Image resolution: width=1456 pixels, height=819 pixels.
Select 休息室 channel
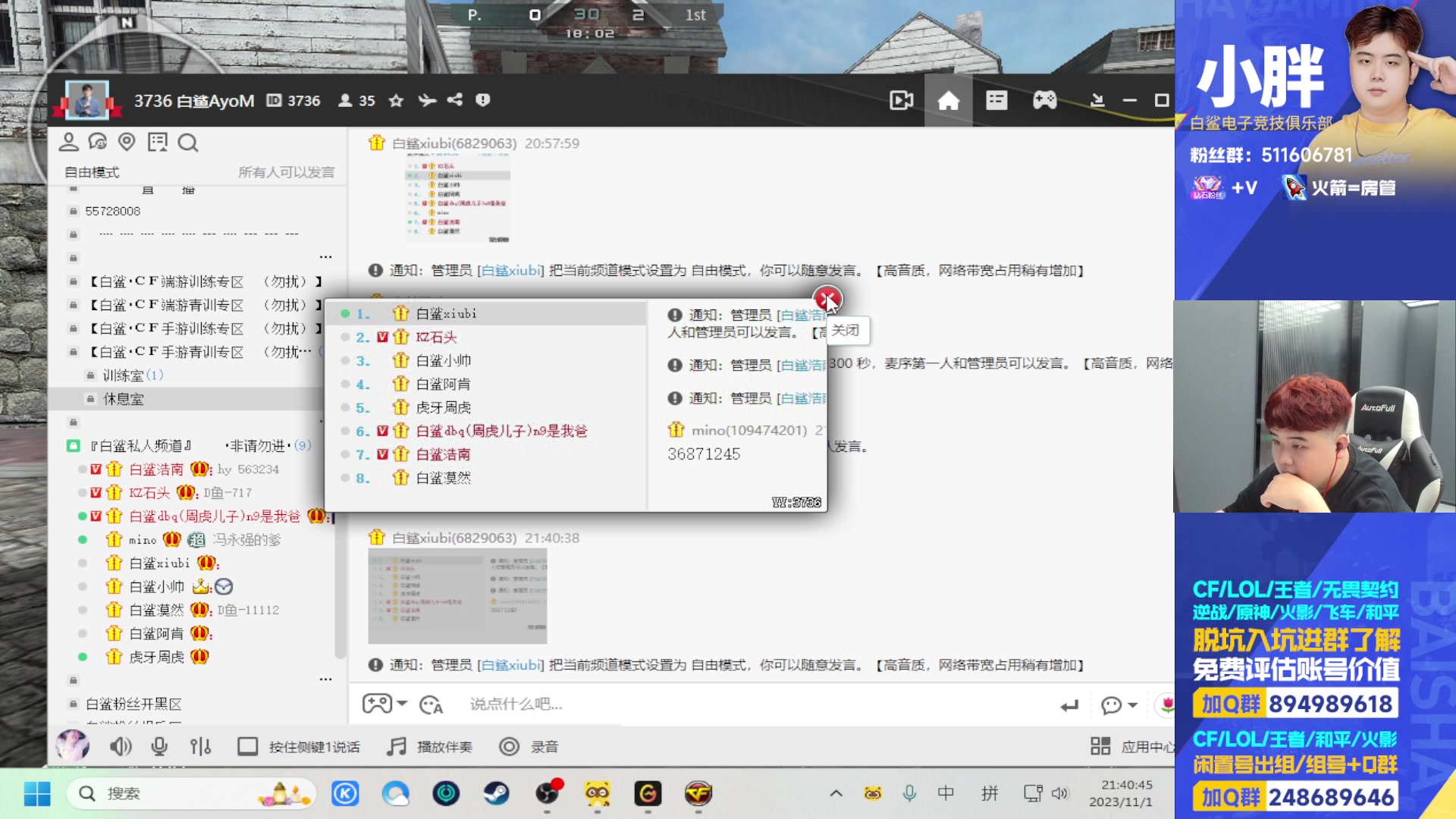pyautogui.click(x=123, y=399)
